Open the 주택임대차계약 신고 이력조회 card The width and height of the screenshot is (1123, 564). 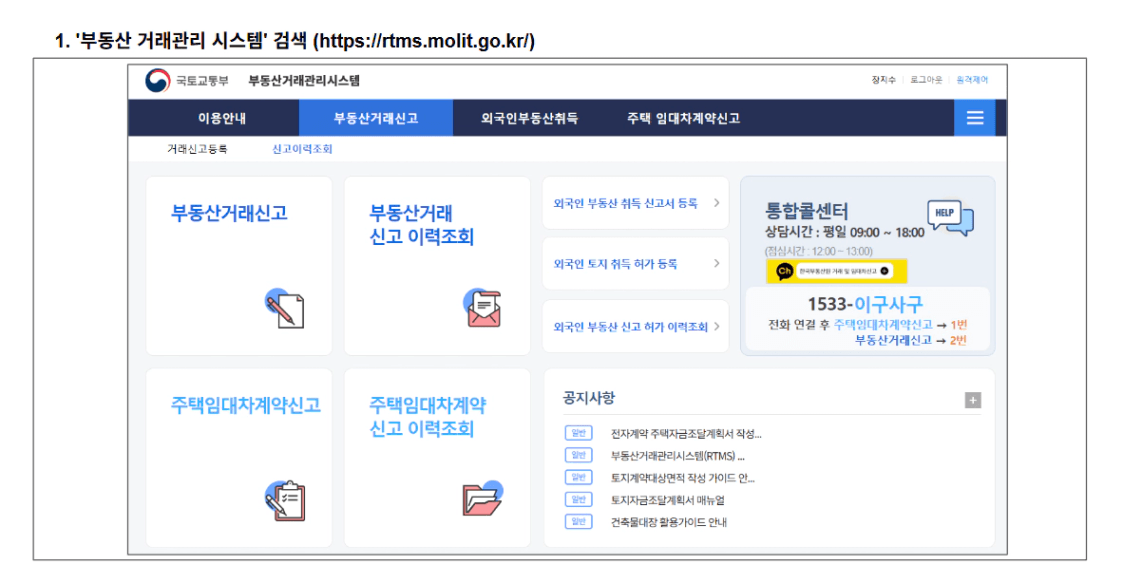coord(438,458)
